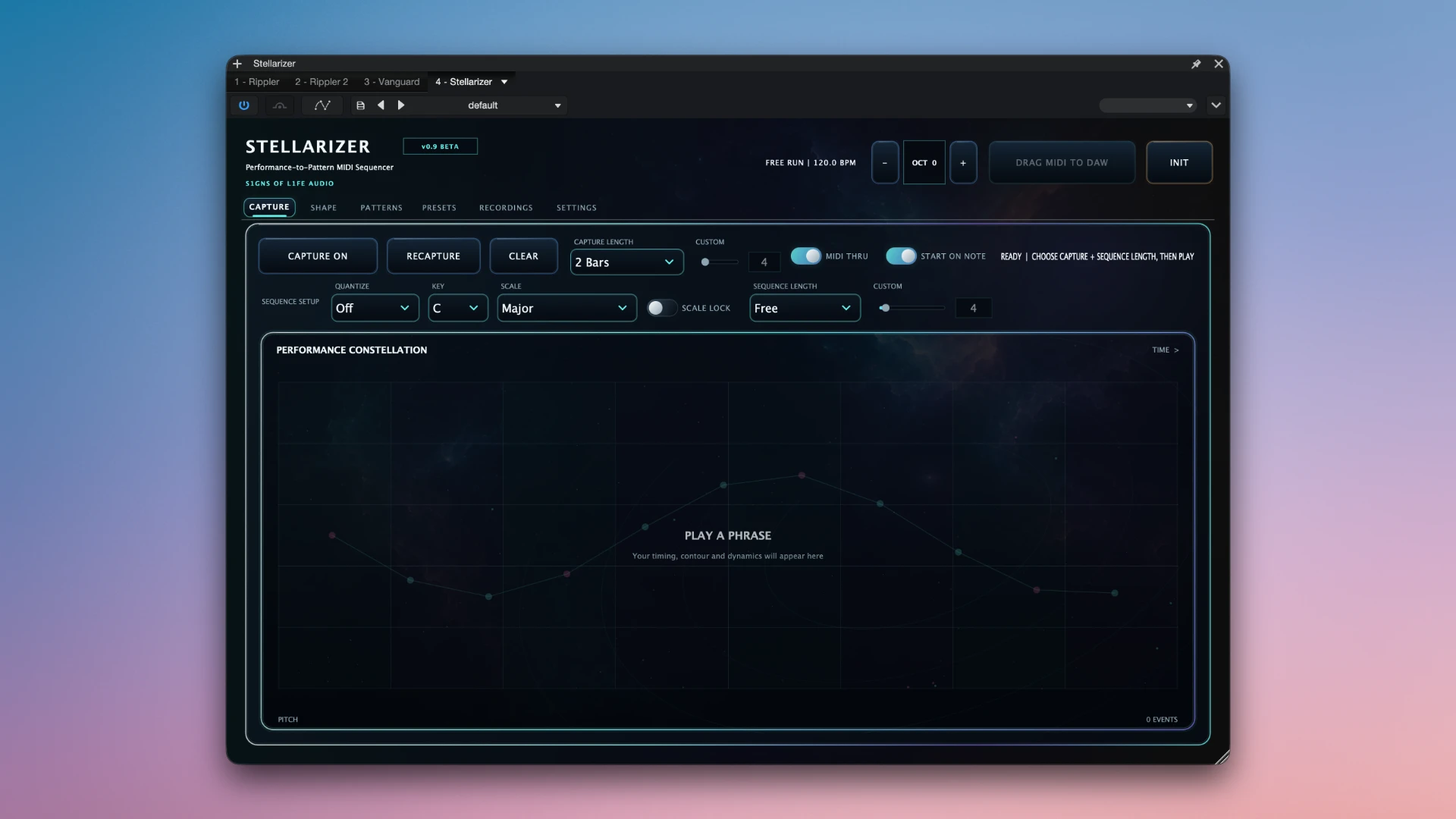Image resolution: width=1456 pixels, height=819 pixels.
Task: Click the TIME > label in constellation
Action: pos(1166,350)
